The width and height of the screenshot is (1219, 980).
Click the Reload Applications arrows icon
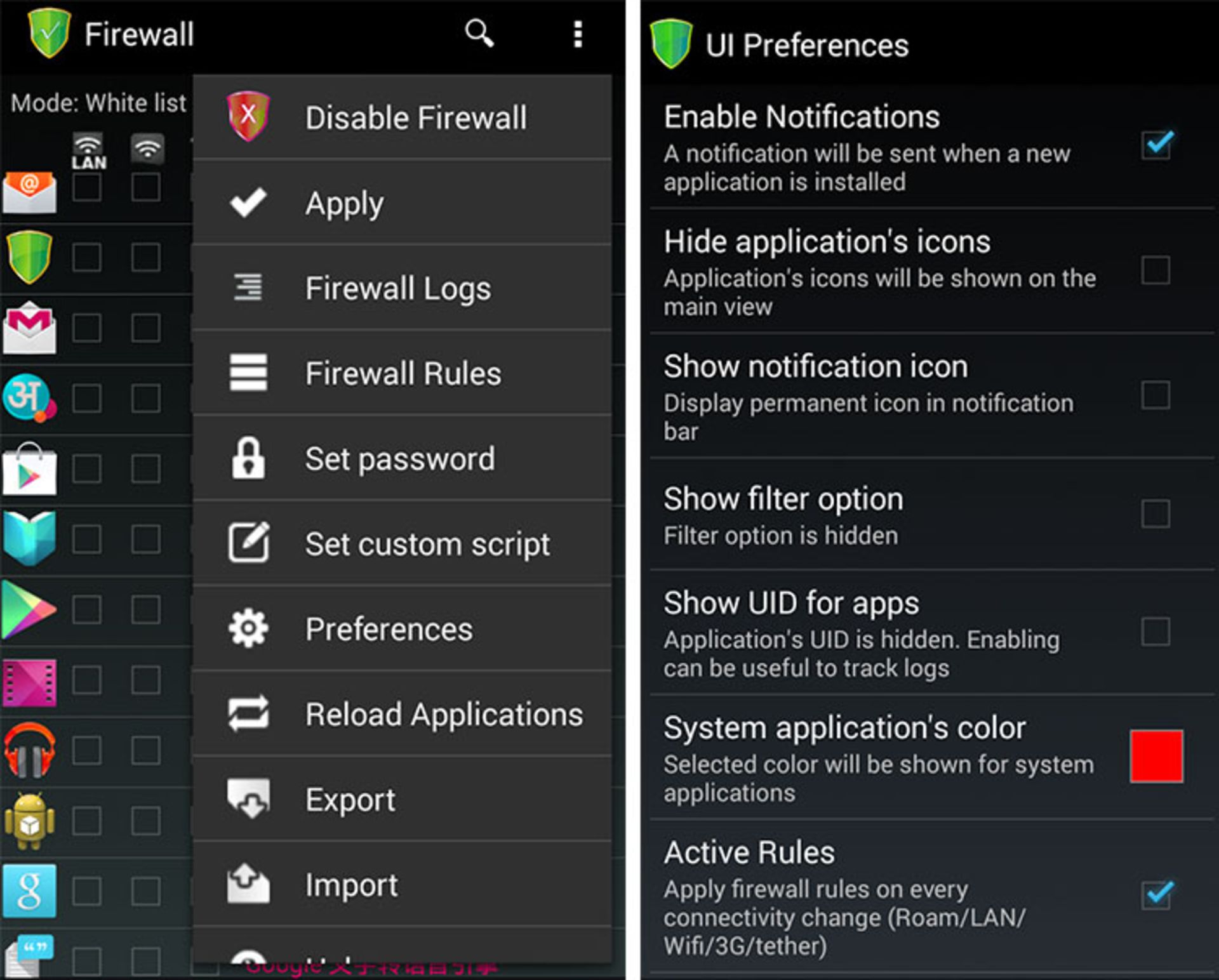click(x=248, y=713)
